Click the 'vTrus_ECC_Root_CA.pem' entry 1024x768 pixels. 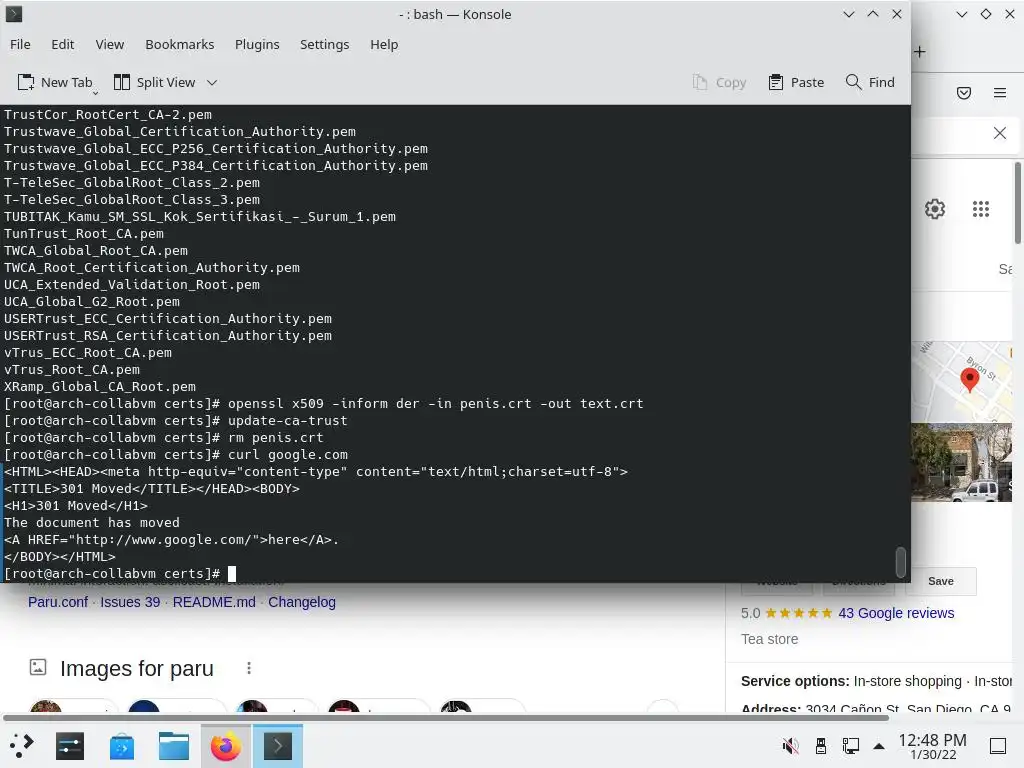pos(88,353)
